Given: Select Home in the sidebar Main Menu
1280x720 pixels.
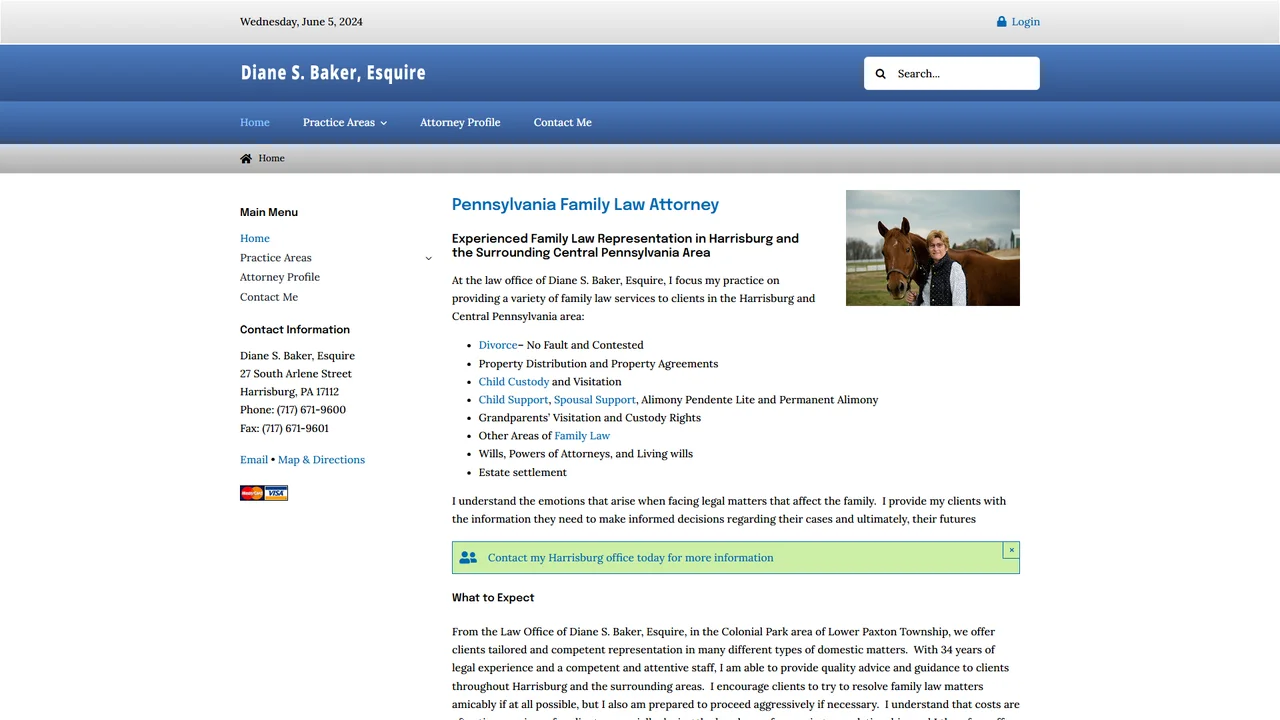Looking at the screenshot, I should tap(255, 238).
